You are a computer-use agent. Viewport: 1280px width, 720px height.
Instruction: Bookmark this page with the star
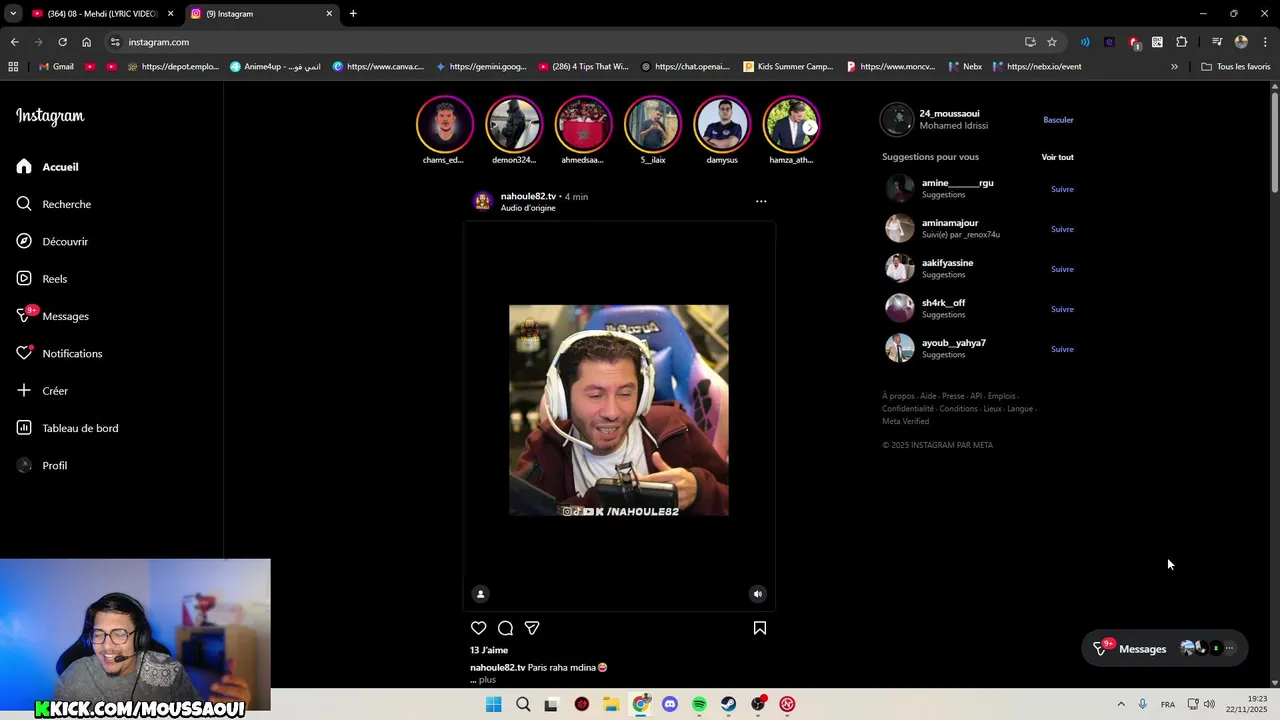(x=1052, y=42)
